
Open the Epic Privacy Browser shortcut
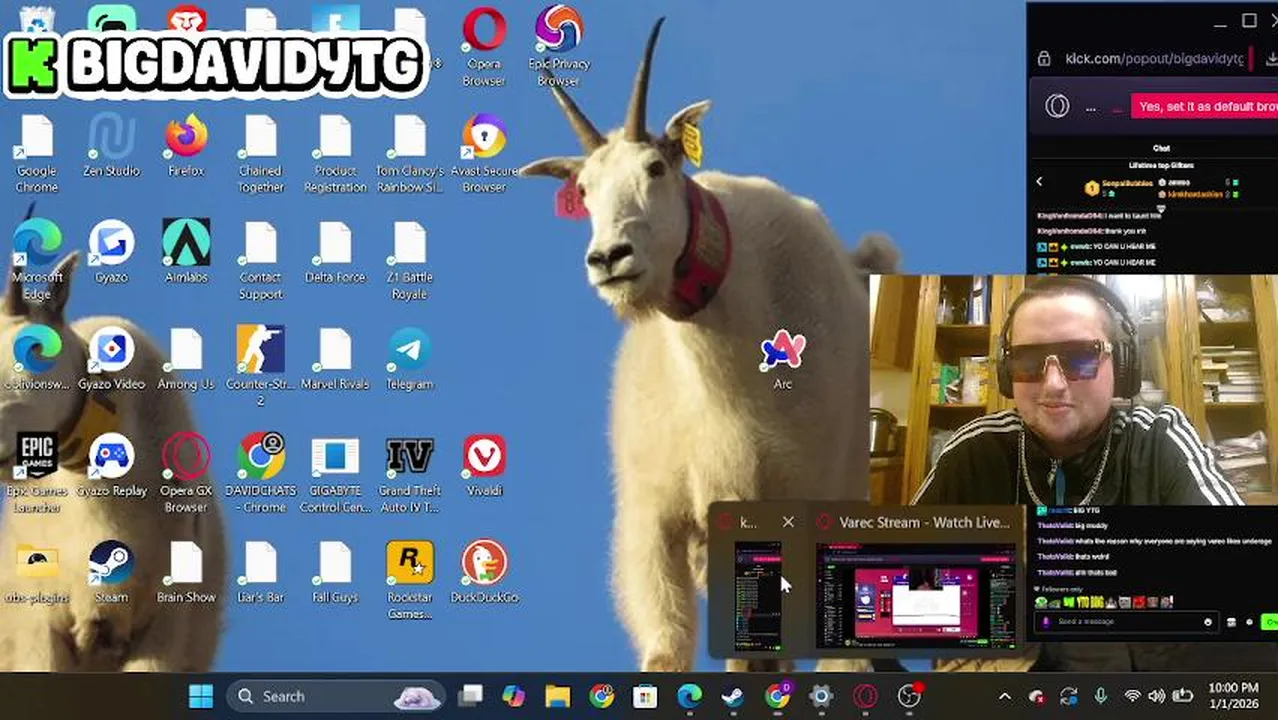(x=559, y=46)
